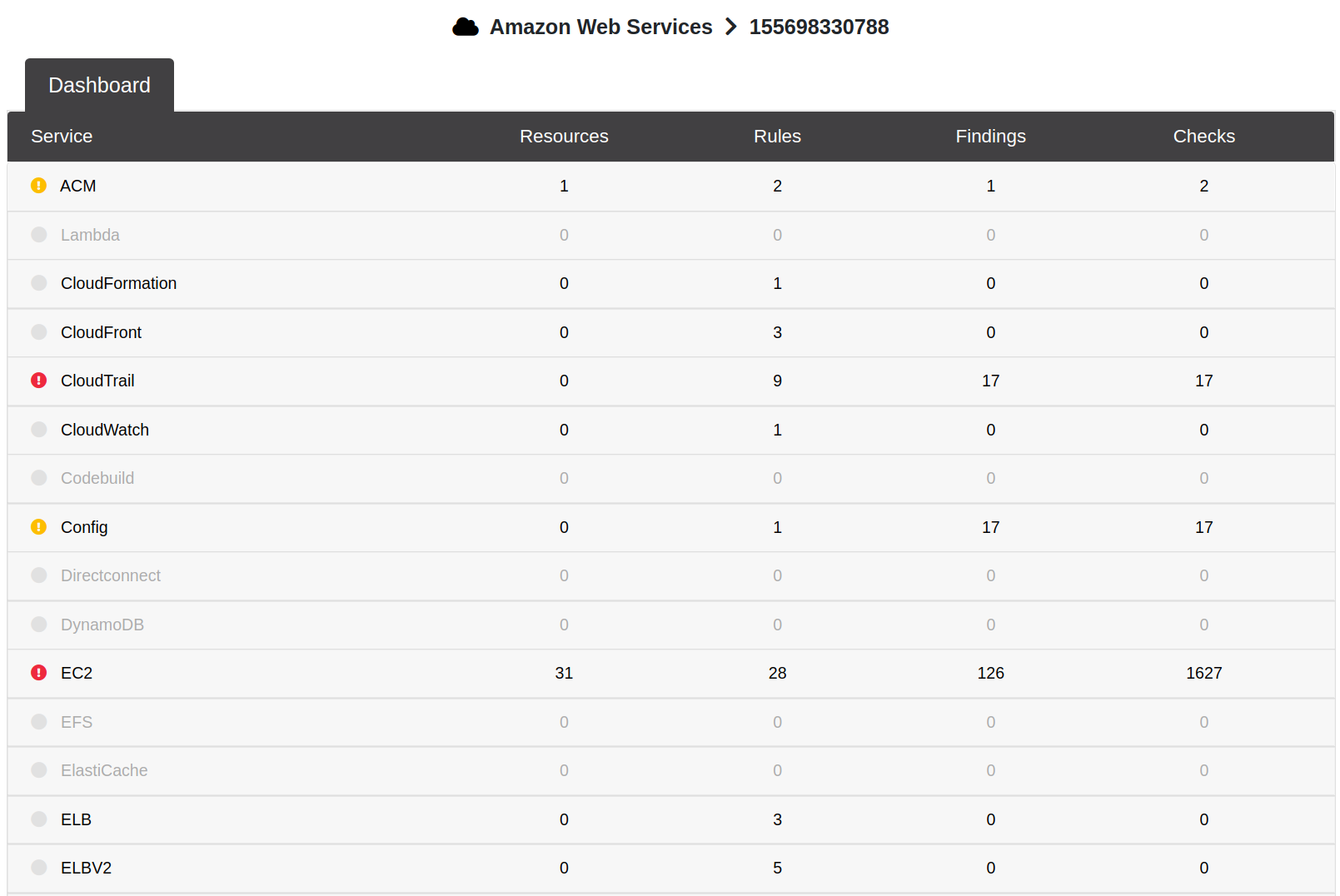Click account number 155698330788

point(819,27)
